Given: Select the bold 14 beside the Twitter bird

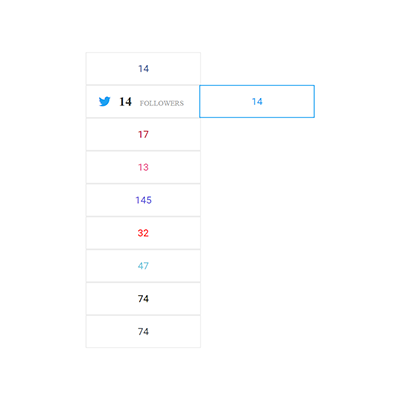Looking at the screenshot, I should pyautogui.click(x=125, y=102).
